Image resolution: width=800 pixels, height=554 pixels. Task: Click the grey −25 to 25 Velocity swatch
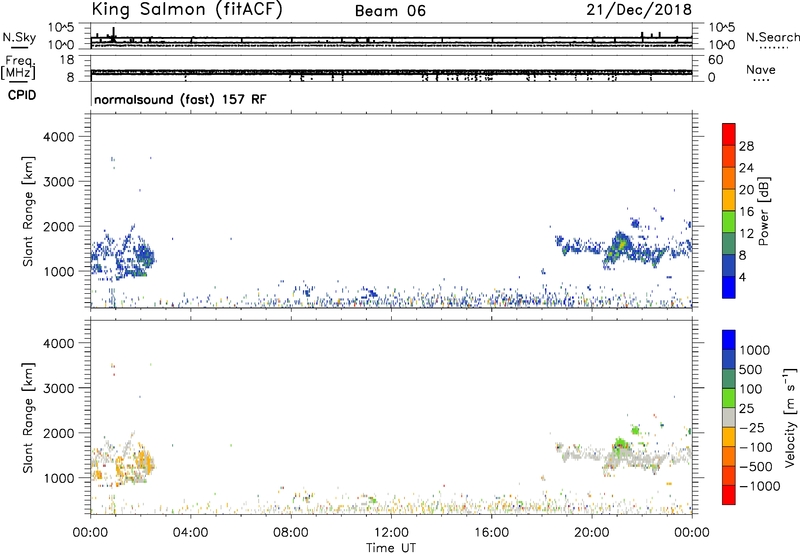pos(729,417)
